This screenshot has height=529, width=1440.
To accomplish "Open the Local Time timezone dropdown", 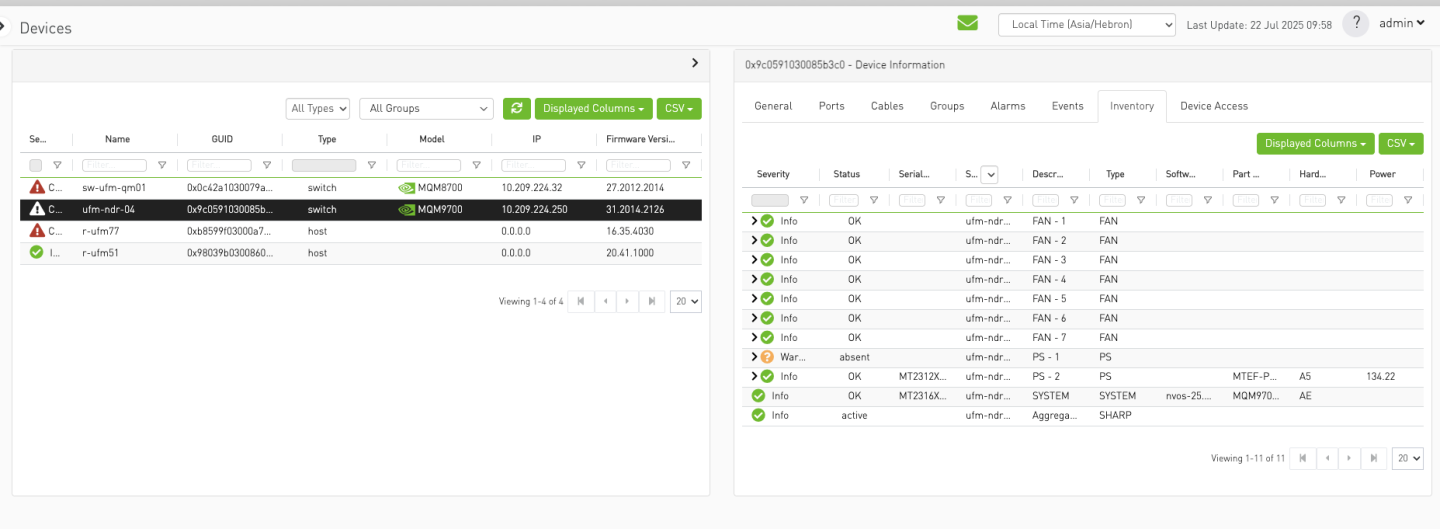I will [x=1086, y=24].
